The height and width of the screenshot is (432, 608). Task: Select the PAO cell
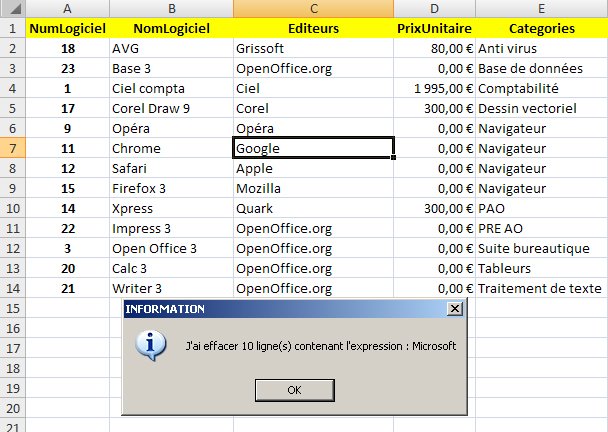tap(542, 208)
